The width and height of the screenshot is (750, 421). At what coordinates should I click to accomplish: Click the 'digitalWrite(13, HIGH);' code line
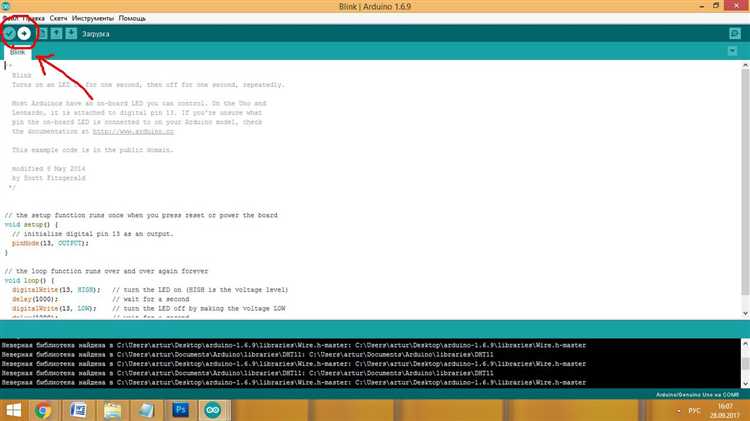click(56, 290)
